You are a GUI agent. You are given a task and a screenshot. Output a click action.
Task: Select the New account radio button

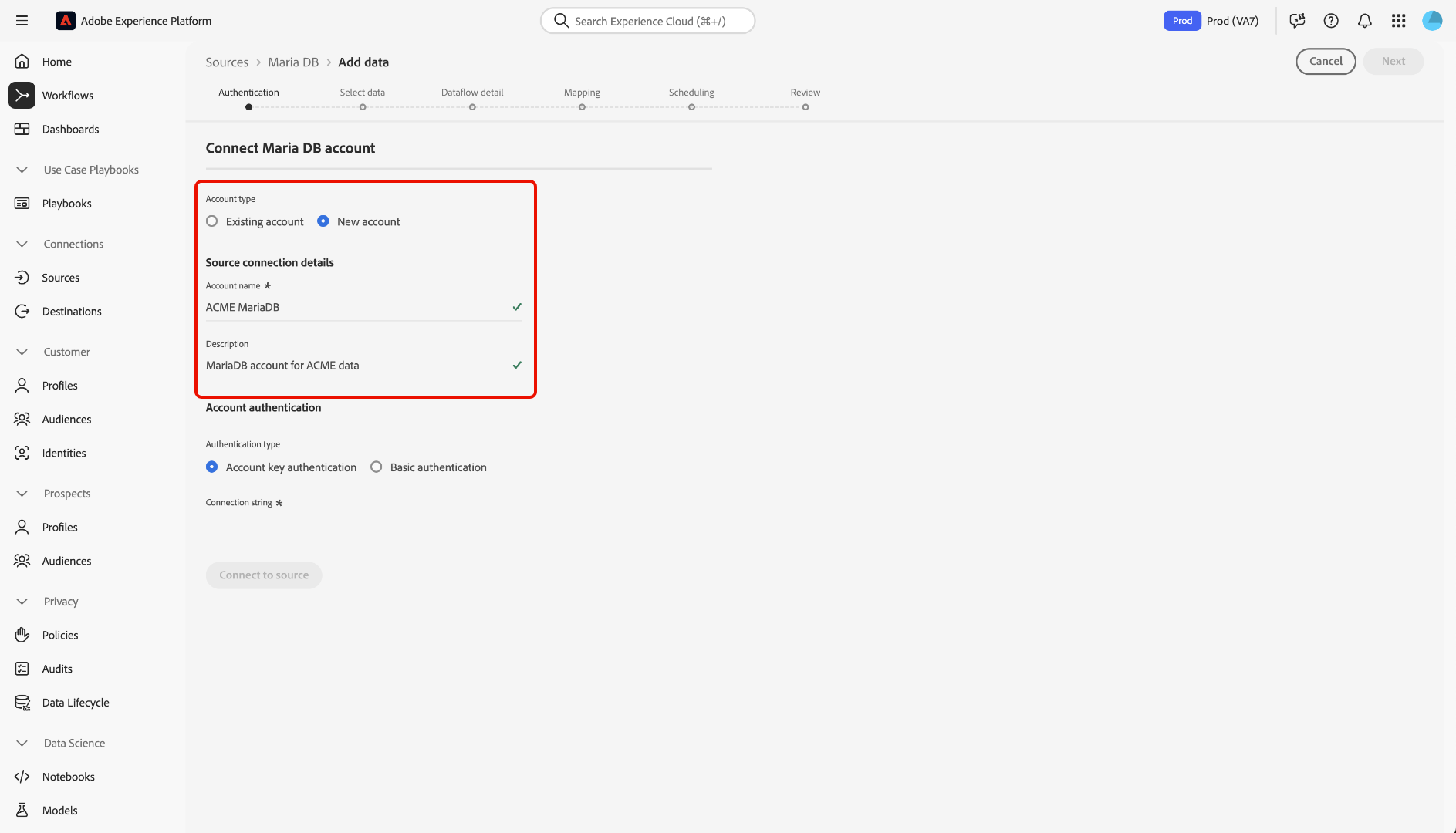[323, 221]
